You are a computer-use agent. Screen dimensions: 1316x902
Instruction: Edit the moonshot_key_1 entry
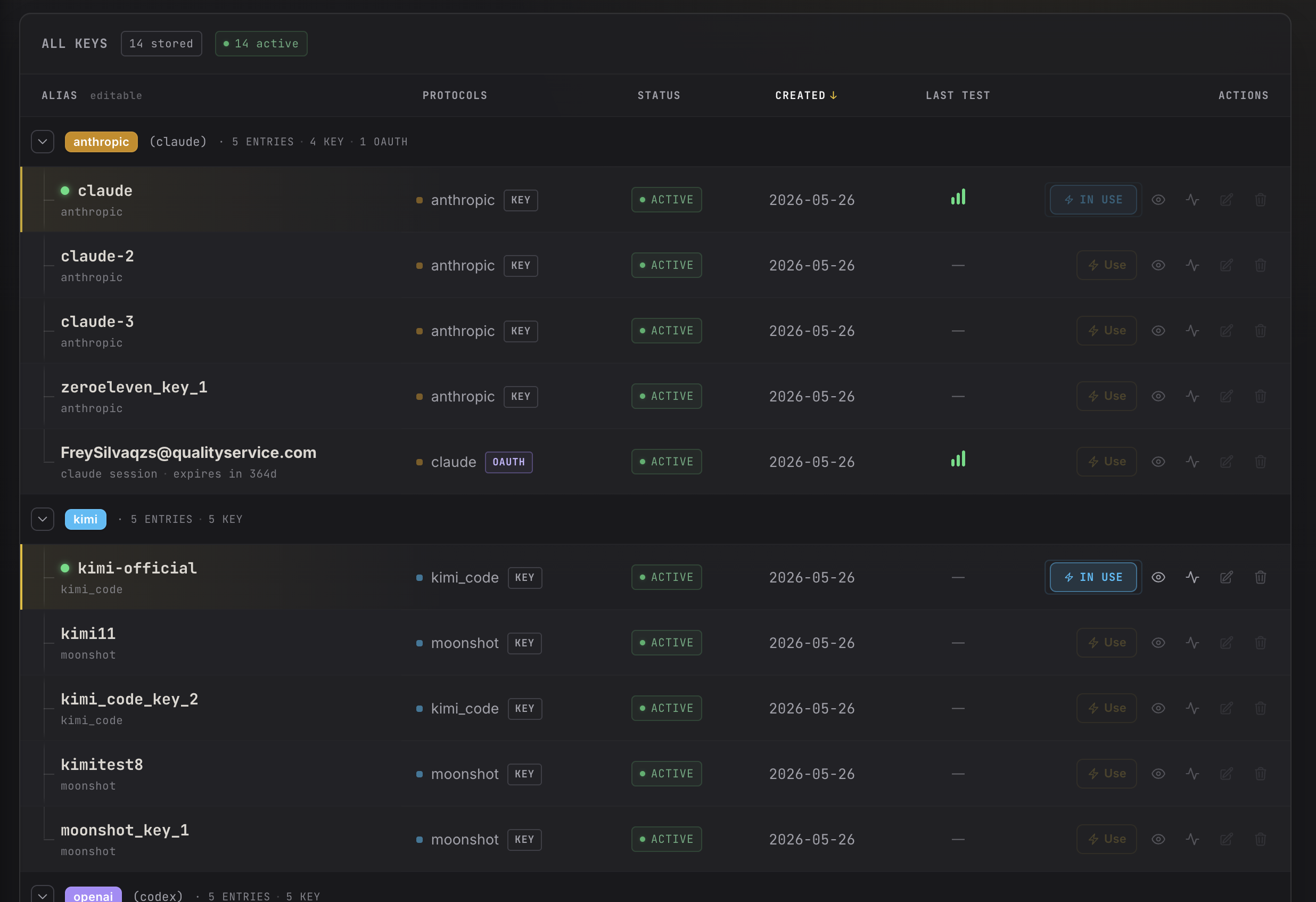tap(1226, 839)
